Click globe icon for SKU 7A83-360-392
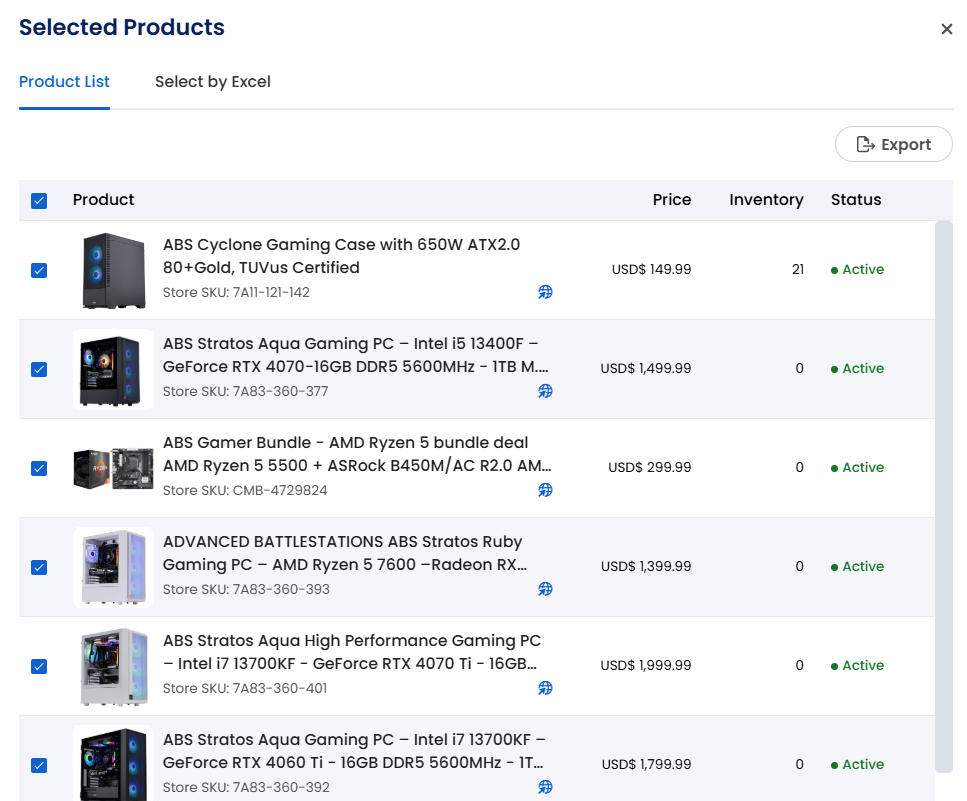This screenshot has height=801, width=967. tap(545, 787)
